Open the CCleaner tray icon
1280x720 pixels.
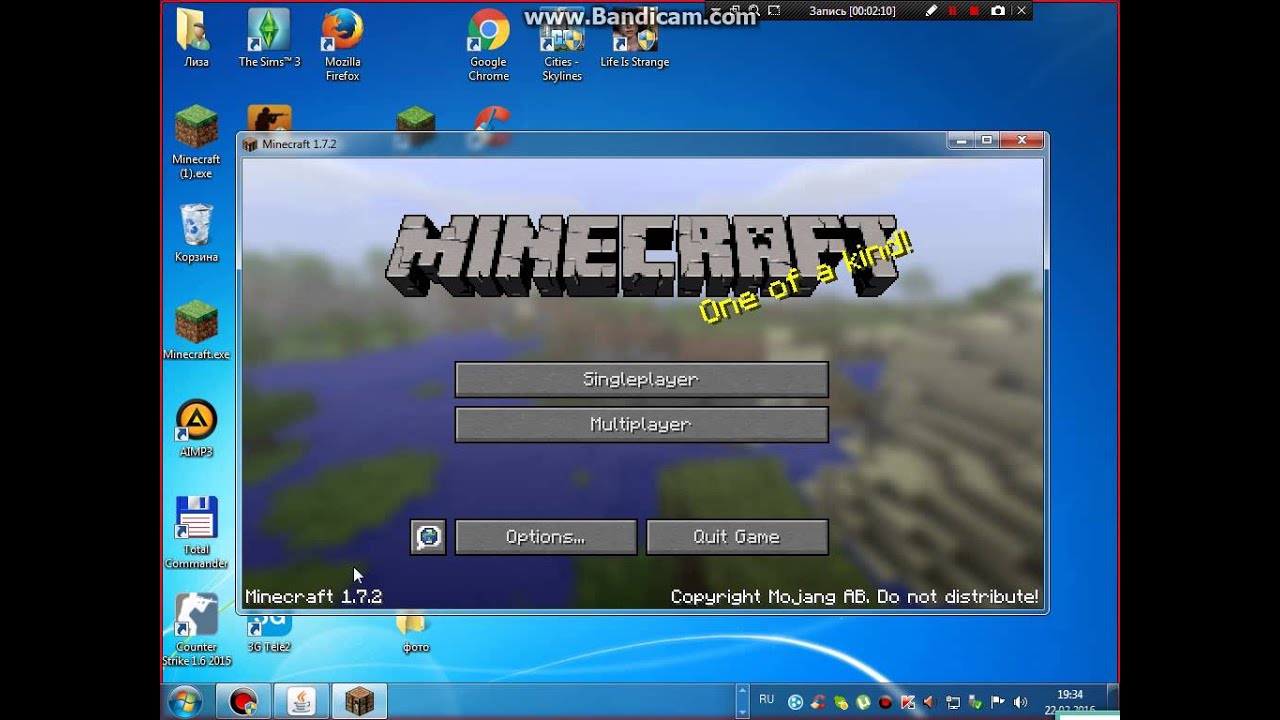(818, 702)
